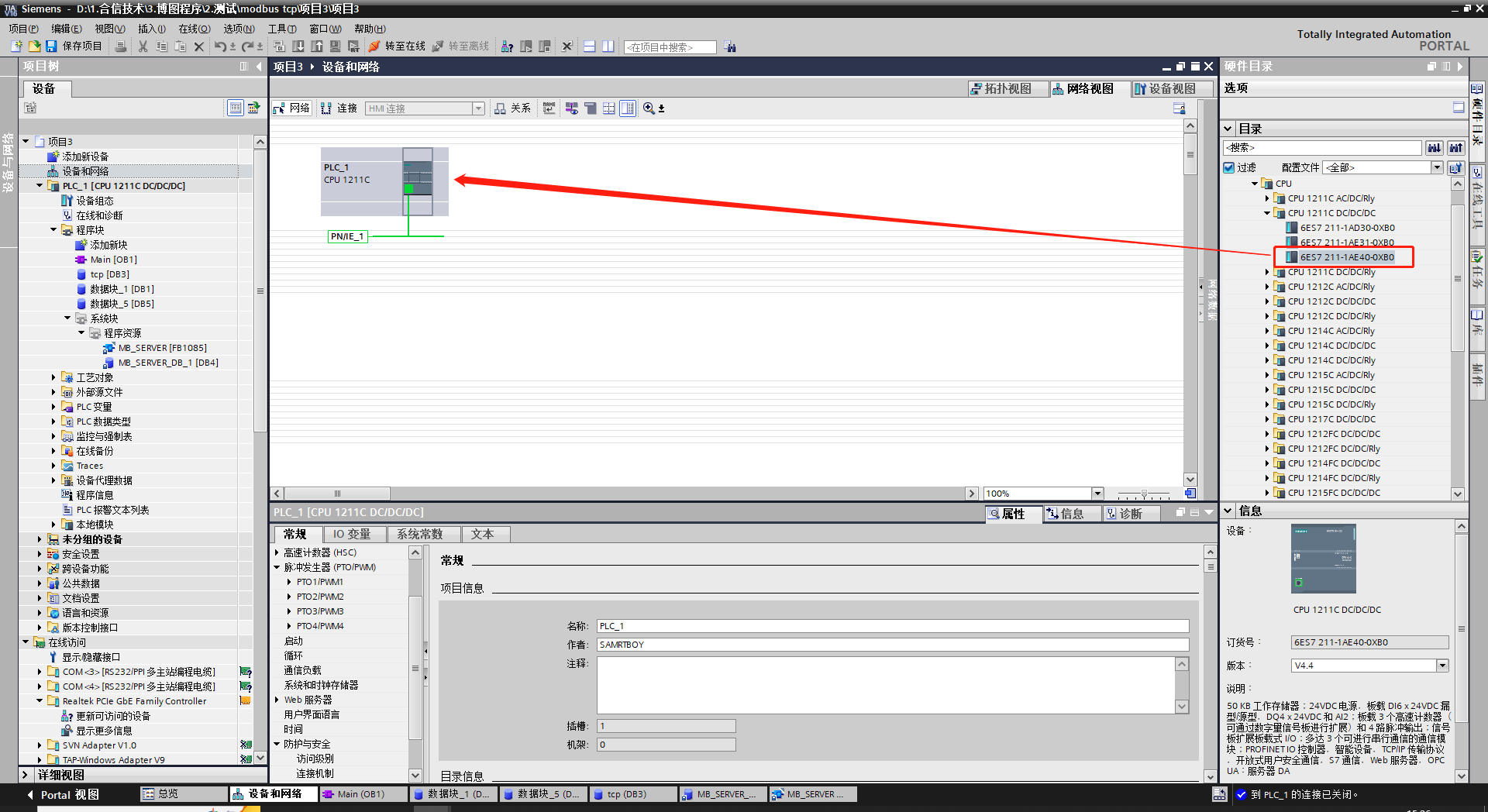Click the undo arrow icon
This screenshot has width=1488, height=812.
(220, 46)
